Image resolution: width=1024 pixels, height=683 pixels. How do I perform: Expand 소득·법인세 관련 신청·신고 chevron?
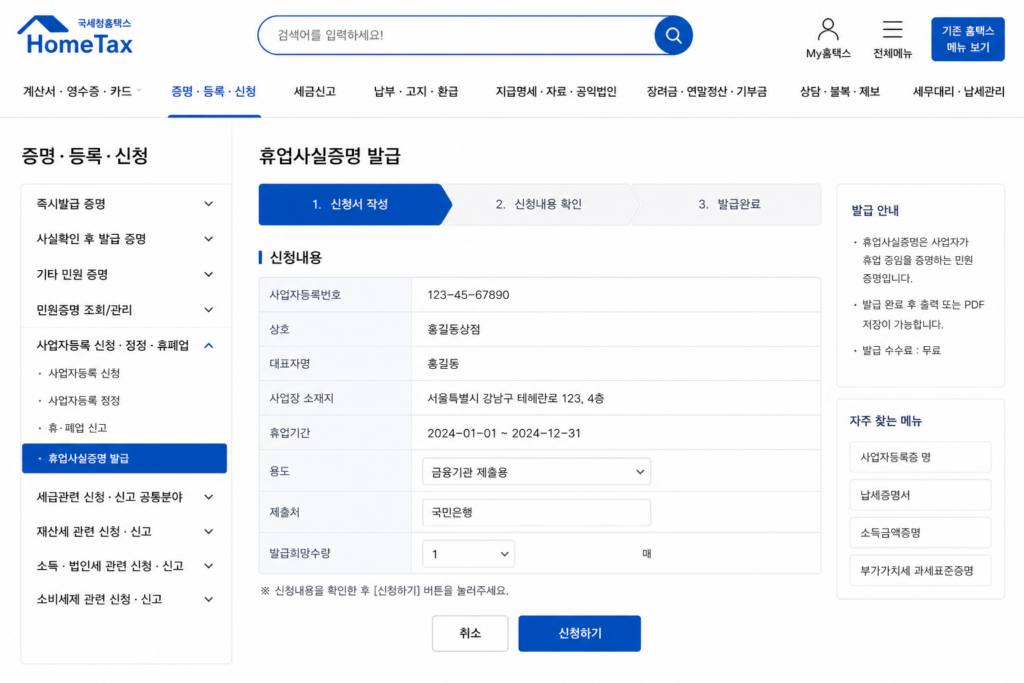click(208, 565)
